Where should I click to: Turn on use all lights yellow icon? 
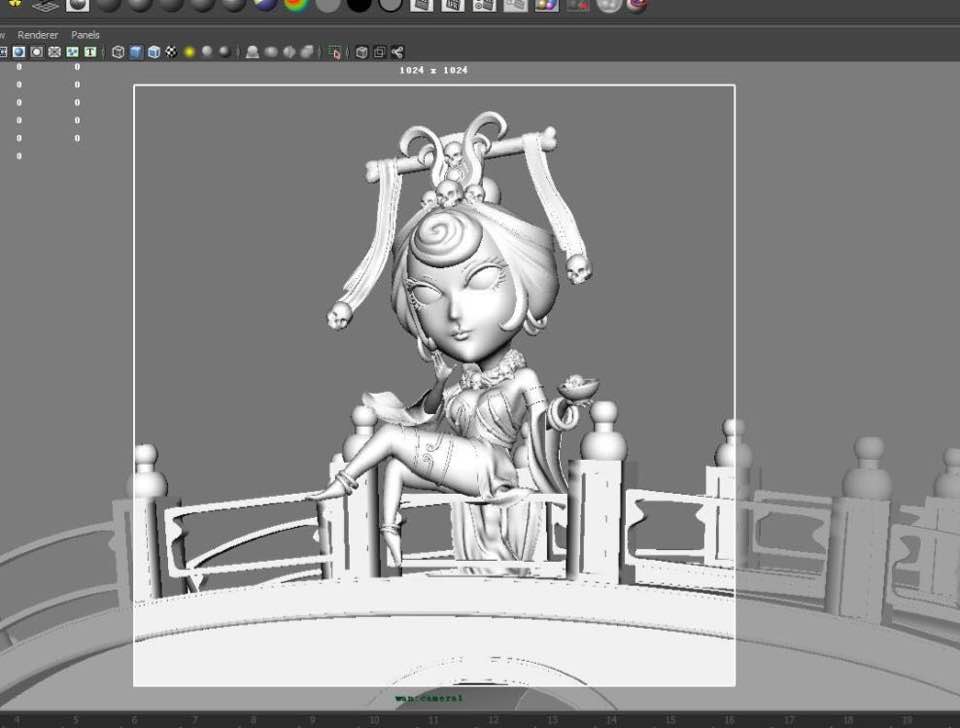[189, 52]
